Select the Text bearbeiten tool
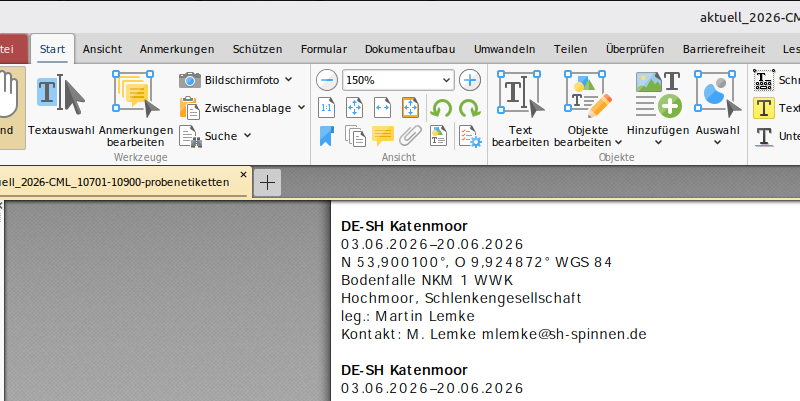Viewport: 800px width, 401px height. pos(520,109)
